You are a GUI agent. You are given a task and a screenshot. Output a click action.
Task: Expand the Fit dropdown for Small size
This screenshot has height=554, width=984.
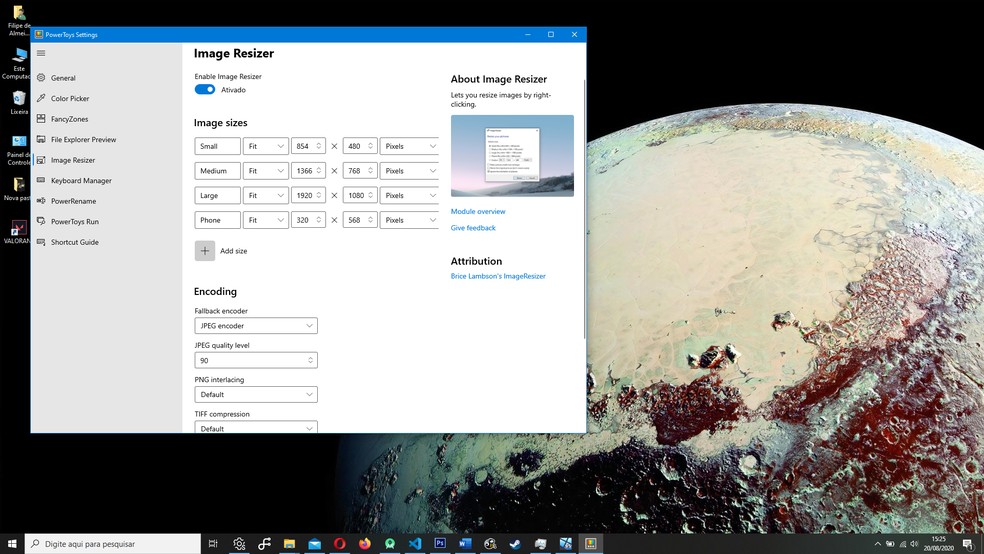click(x=266, y=146)
